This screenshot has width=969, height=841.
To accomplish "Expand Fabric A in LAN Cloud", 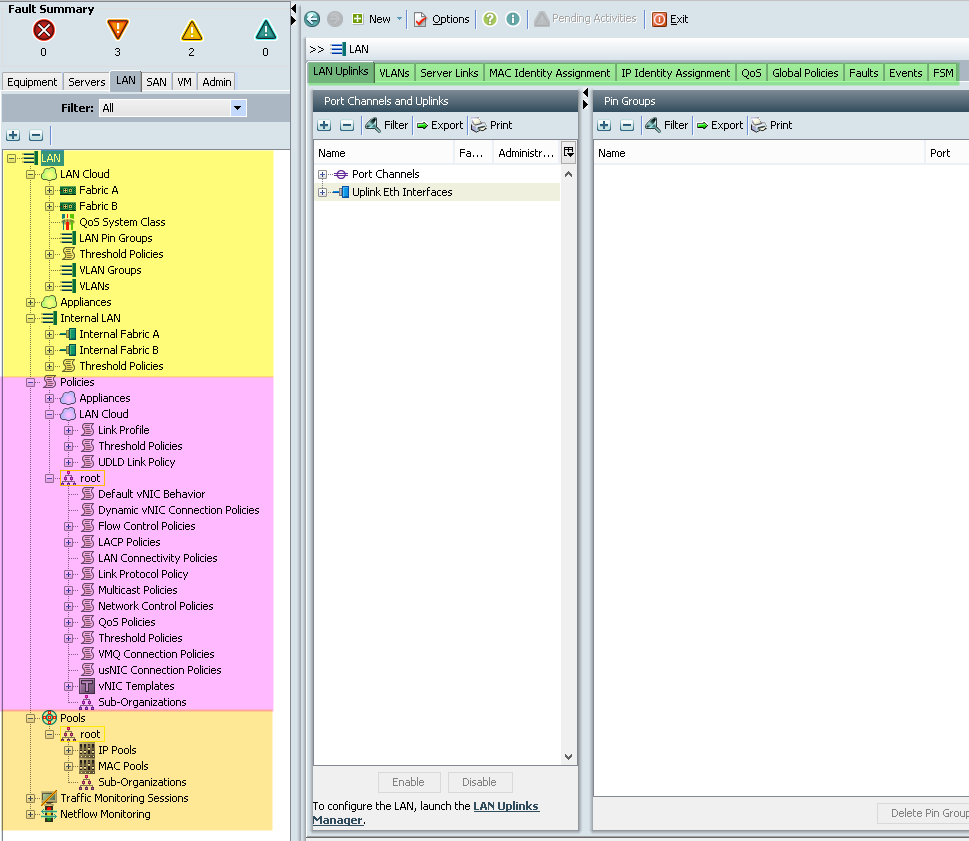I will (x=49, y=190).
